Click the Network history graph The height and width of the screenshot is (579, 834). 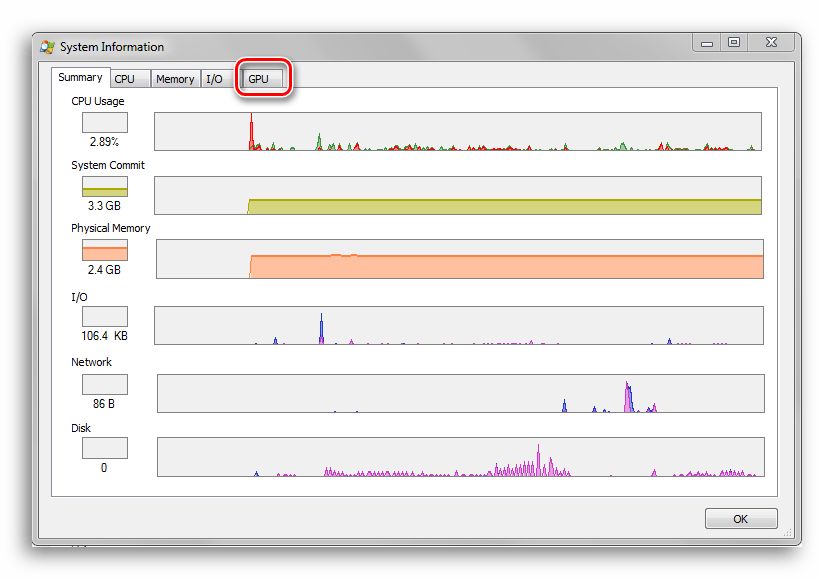(460, 393)
